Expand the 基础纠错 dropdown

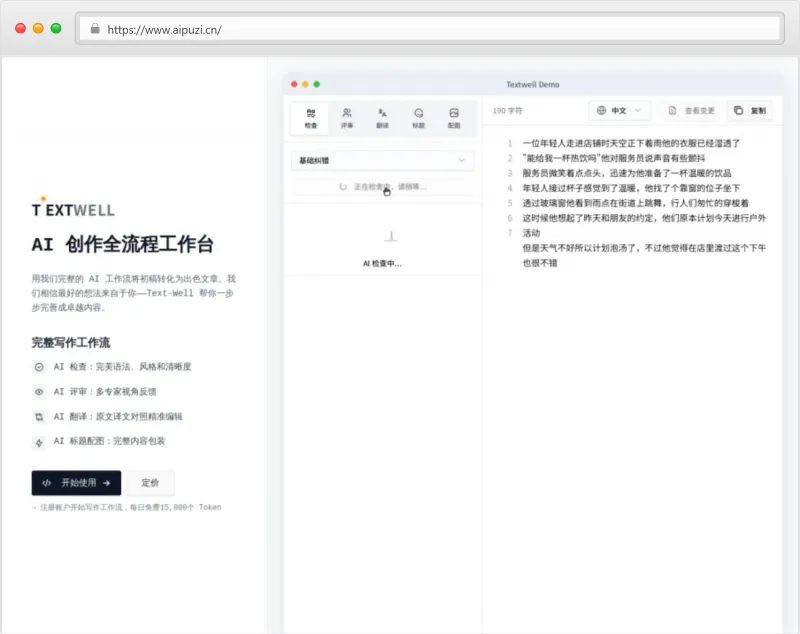tap(382, 160)
